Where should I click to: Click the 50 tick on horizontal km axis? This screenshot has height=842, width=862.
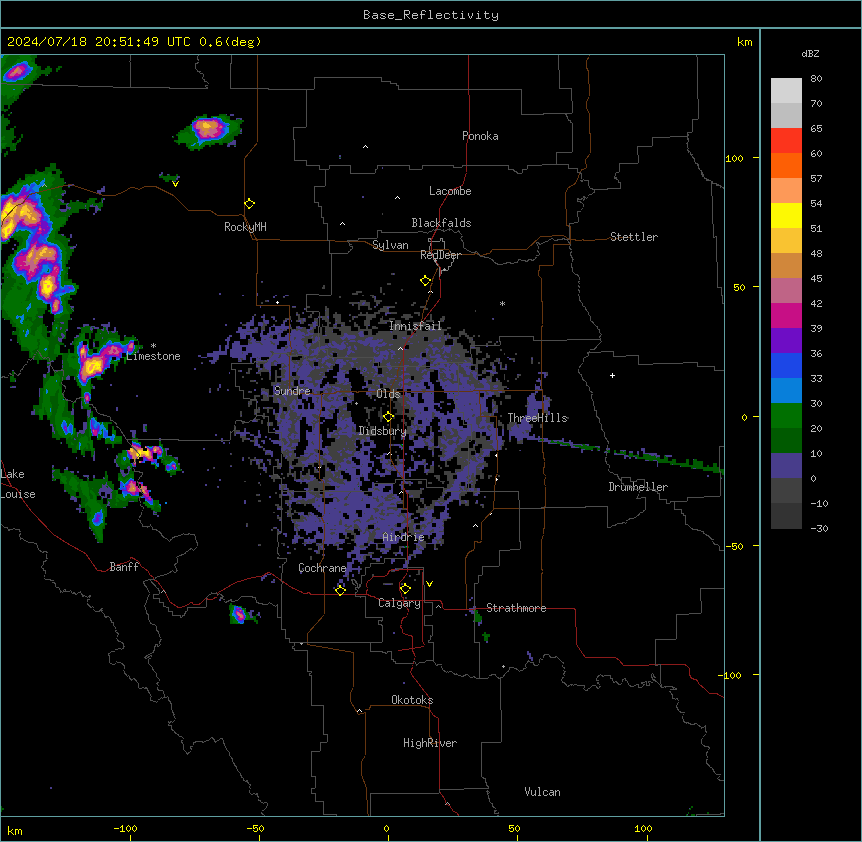click(514, 828)
